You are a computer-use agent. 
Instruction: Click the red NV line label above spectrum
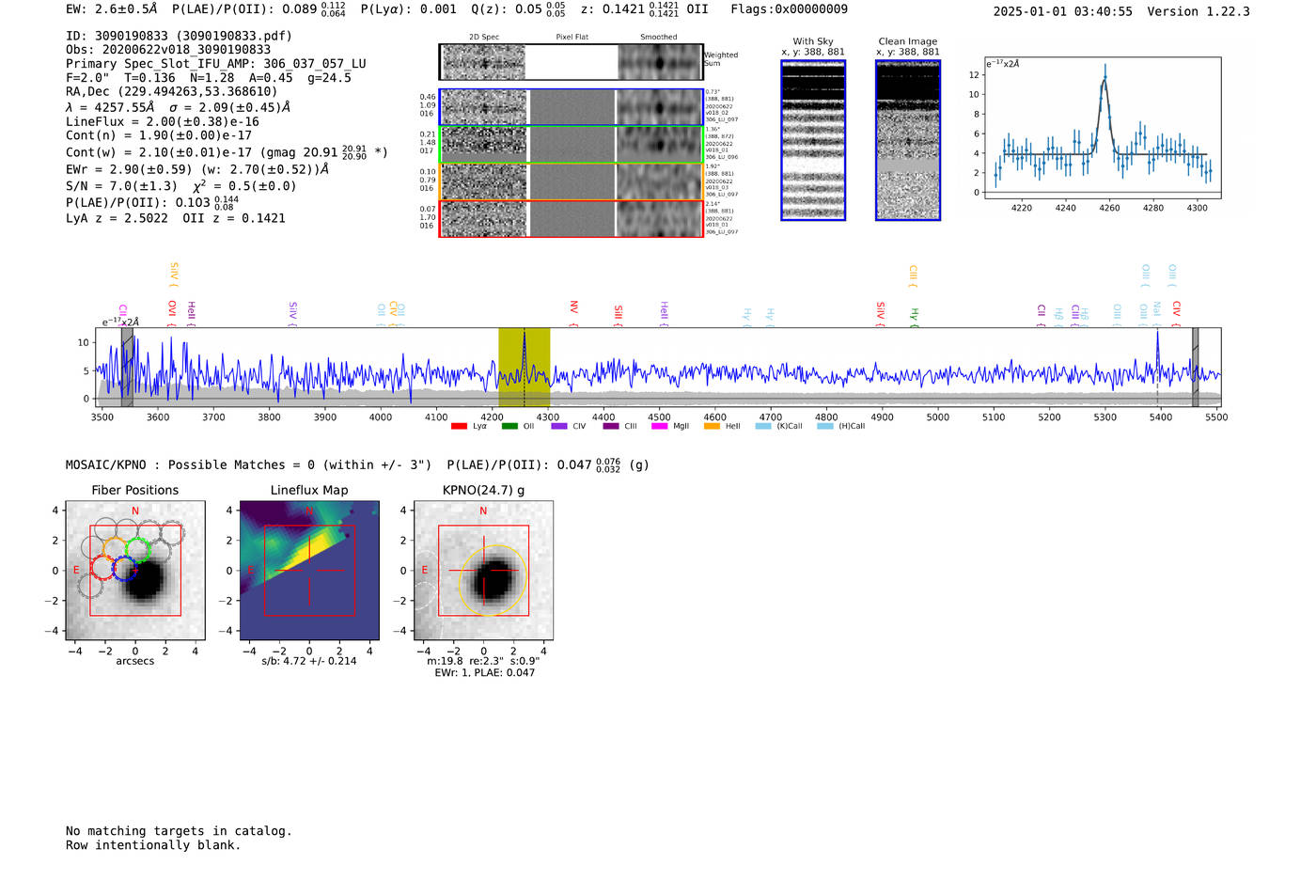pyautogui.click(x=573, y=307)
